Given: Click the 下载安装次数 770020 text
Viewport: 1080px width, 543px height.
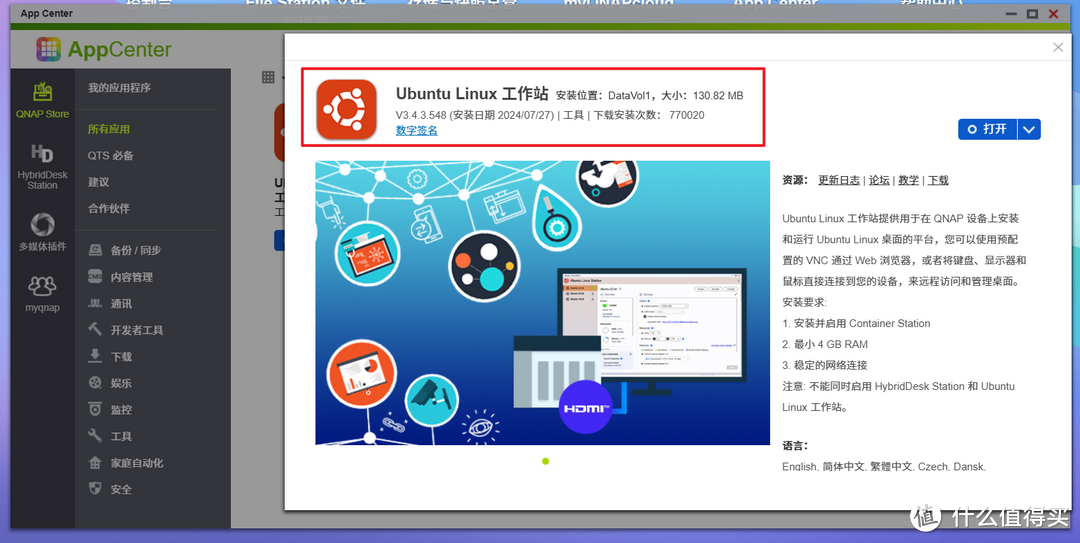Looking at the screenshot, I should (650, 115).
